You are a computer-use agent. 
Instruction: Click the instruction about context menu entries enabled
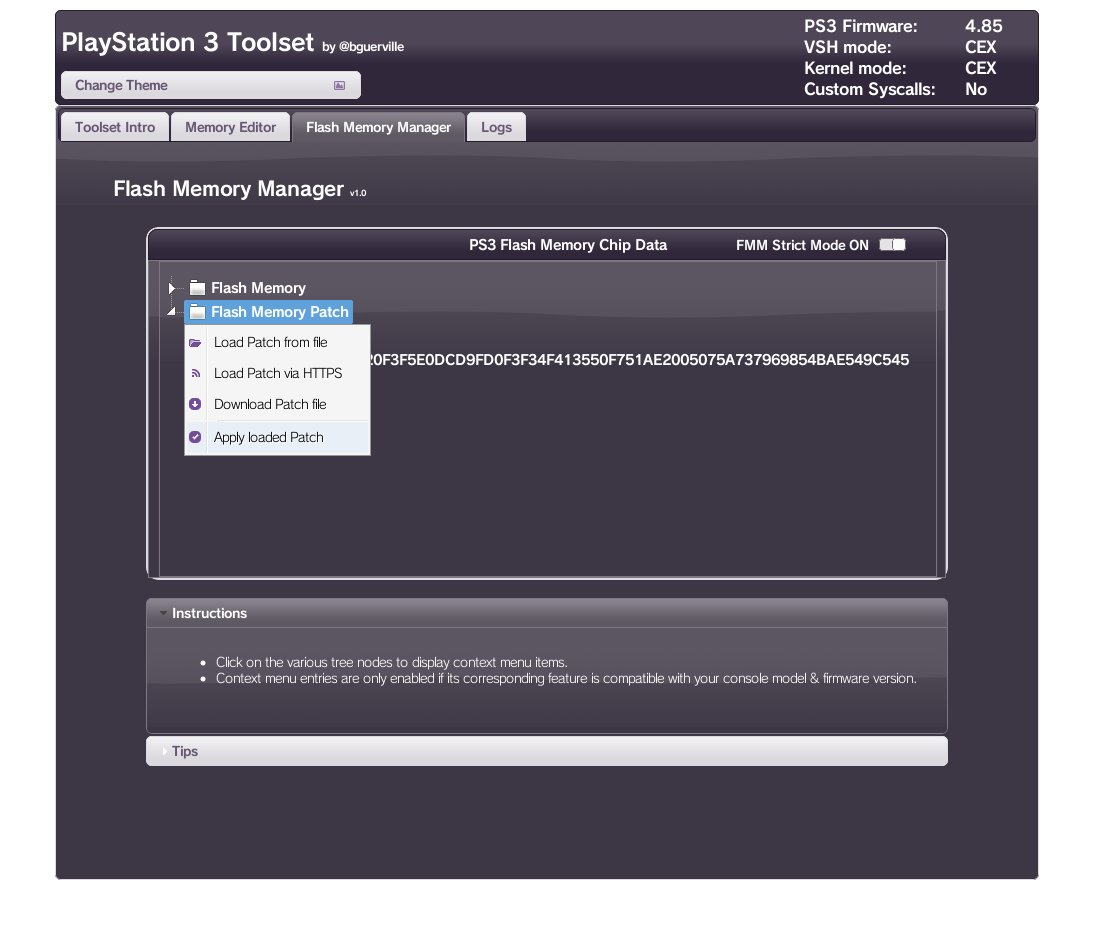coord(566,678)
